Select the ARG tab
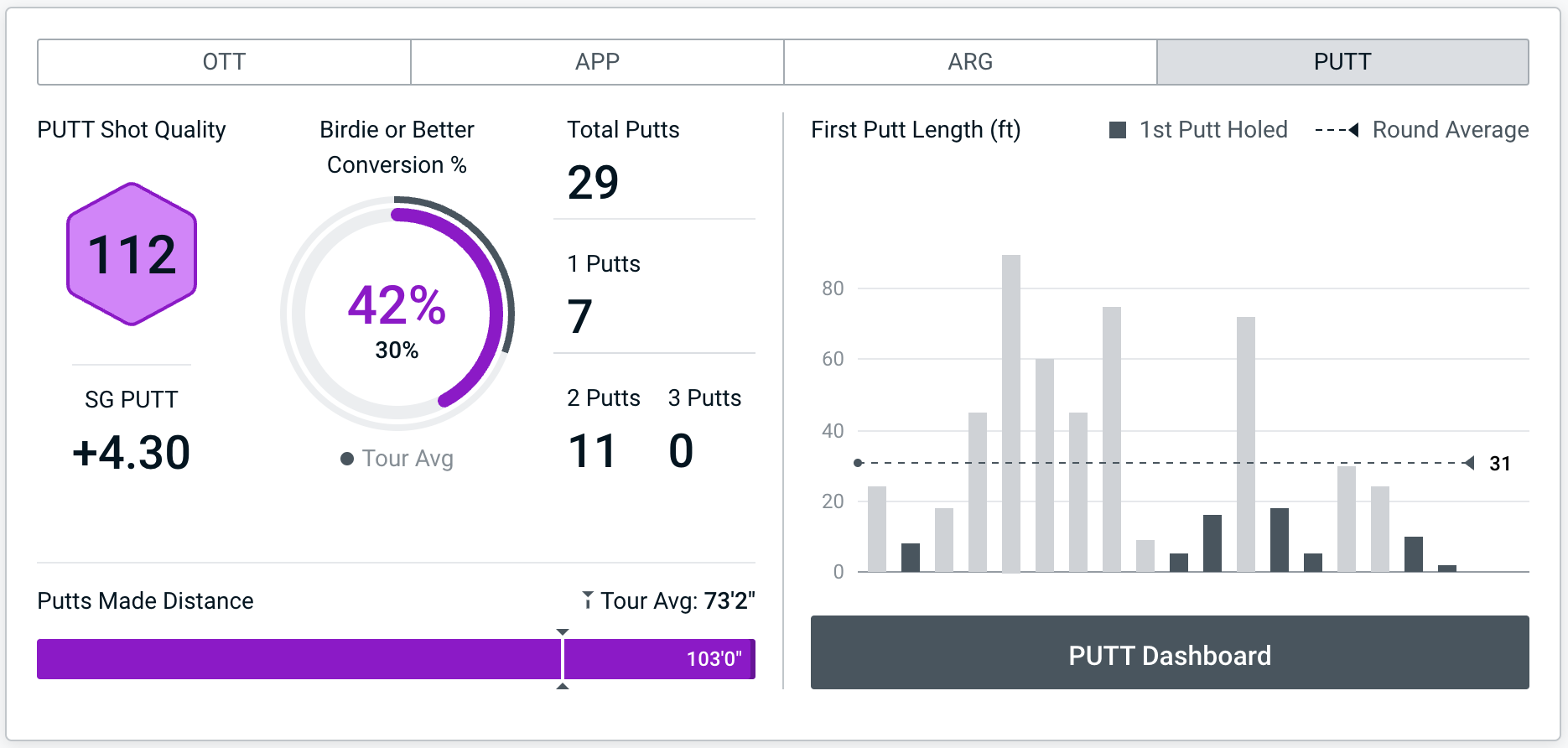 970,62
